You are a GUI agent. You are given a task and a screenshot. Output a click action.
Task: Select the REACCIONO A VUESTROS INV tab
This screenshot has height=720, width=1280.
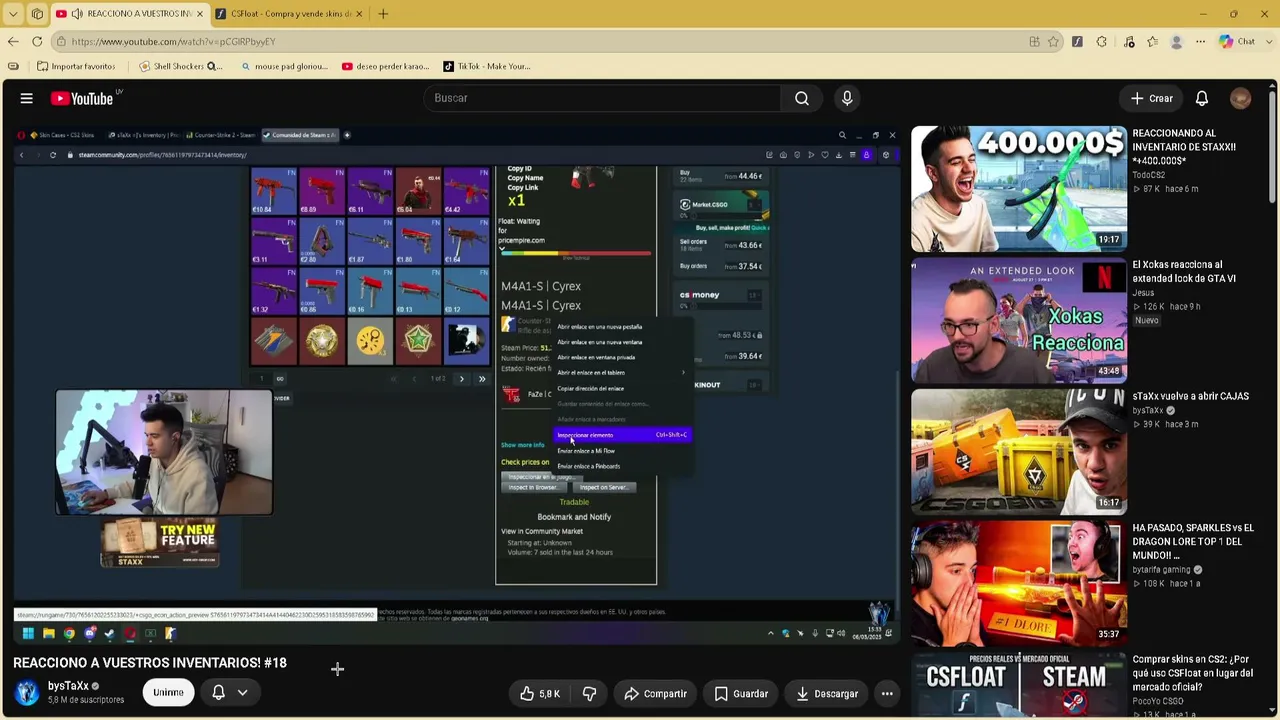point(130,14)
